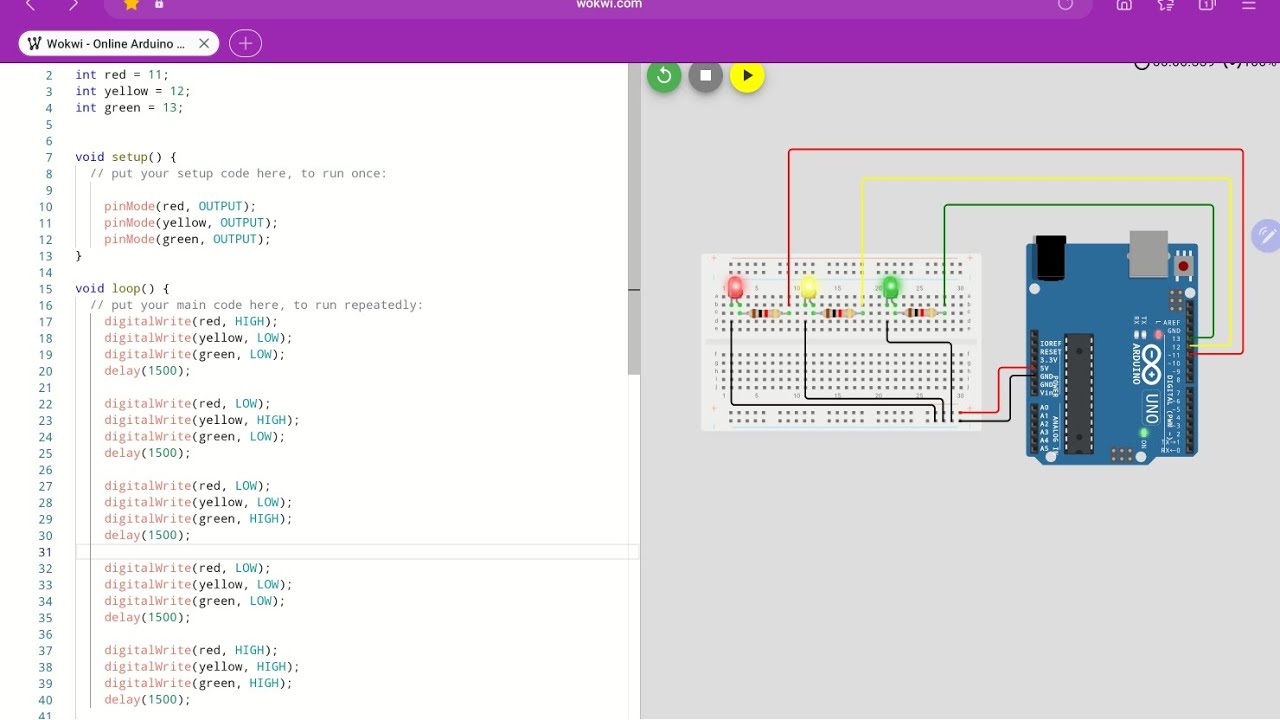This screenshot has width=1280, height=720.
Task: Click 'digitalWrite(red, LOW);' on line 32
Action: [187, 568]
